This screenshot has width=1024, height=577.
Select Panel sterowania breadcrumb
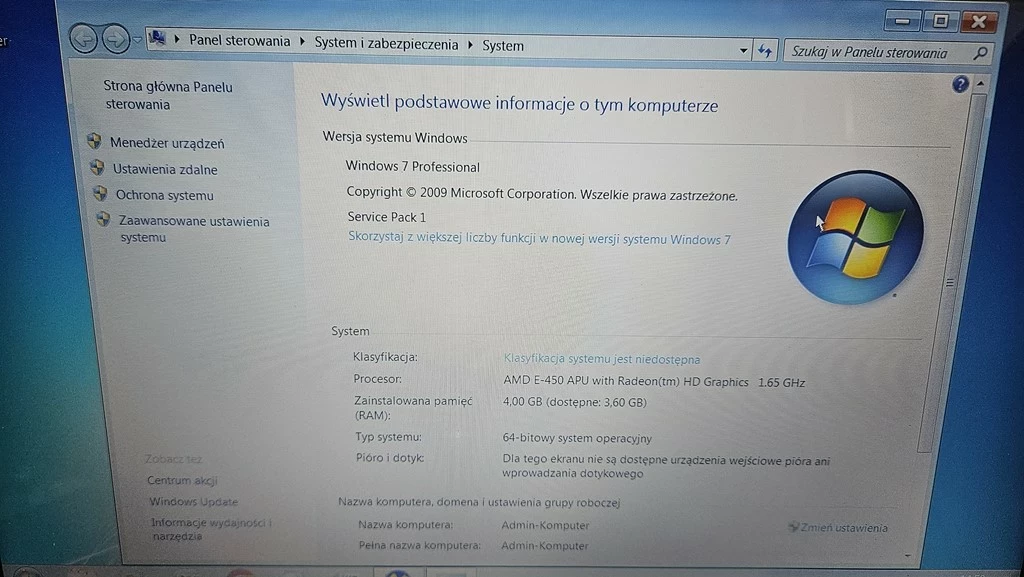(x=239, y=40)
